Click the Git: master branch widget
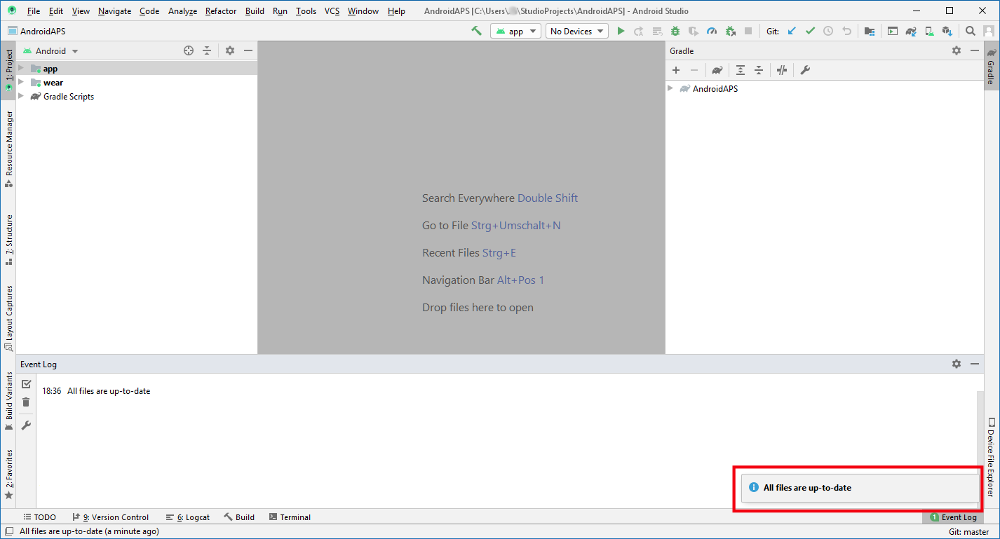 click(969, 531)
